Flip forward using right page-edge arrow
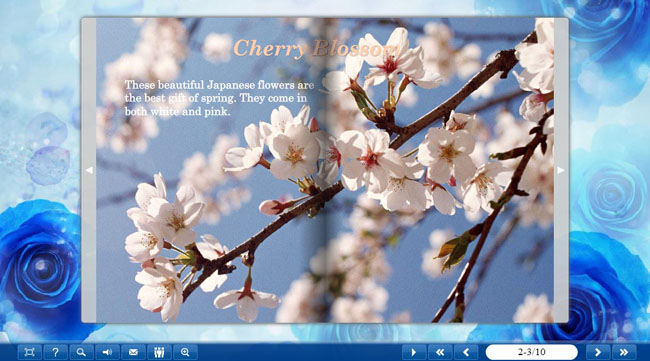 coord(560,170)
